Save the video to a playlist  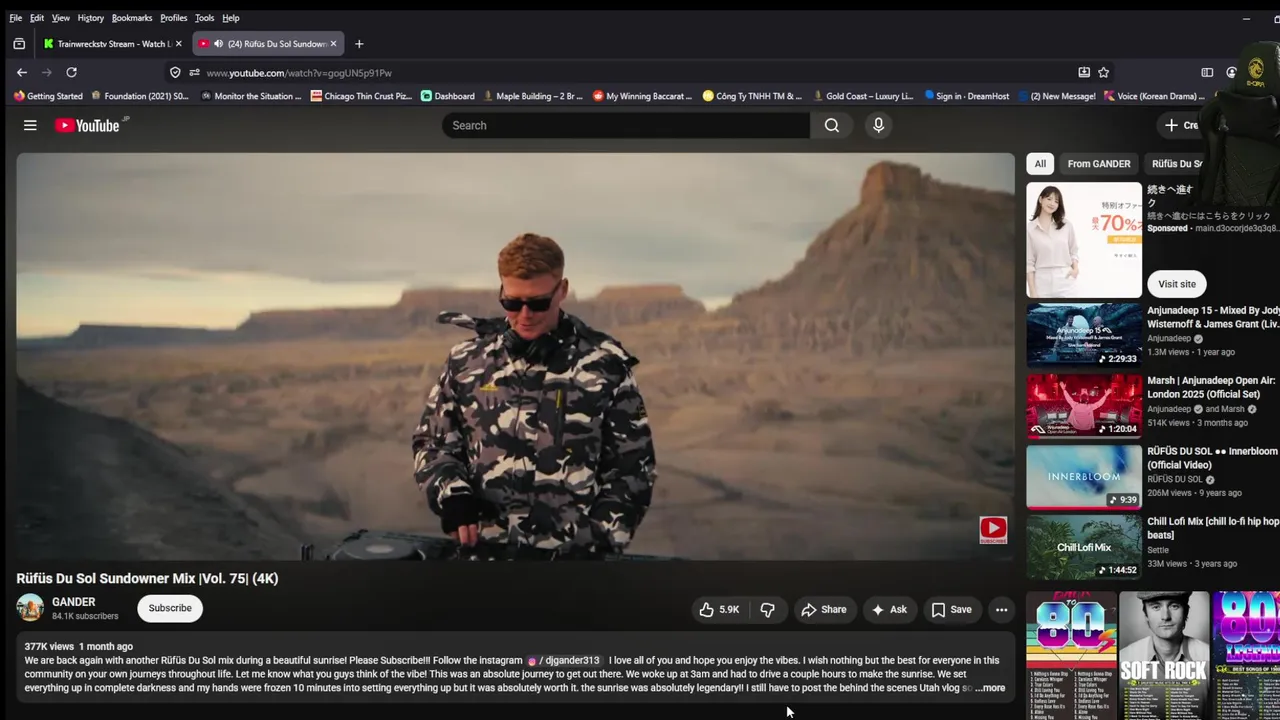click(x=951, y=609)
